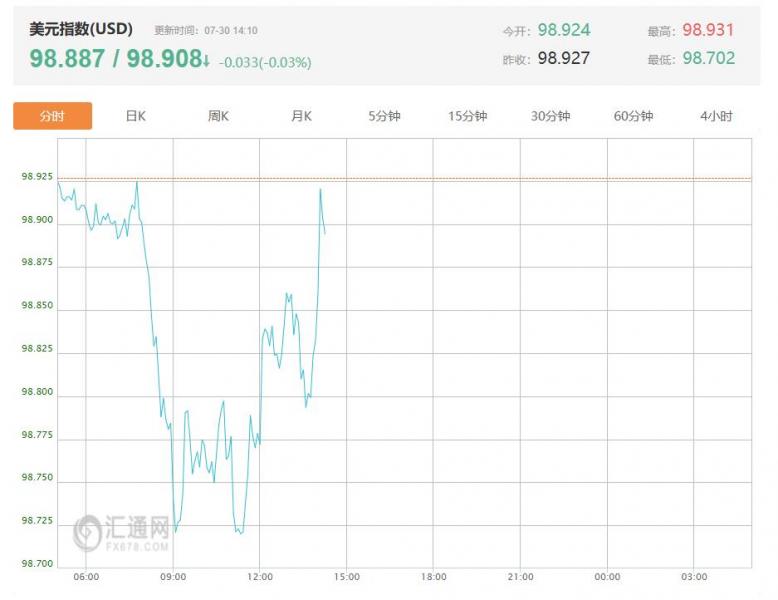Click the orange previous-close reference line
The image size is (778, 600).
[x=500, y=179]
